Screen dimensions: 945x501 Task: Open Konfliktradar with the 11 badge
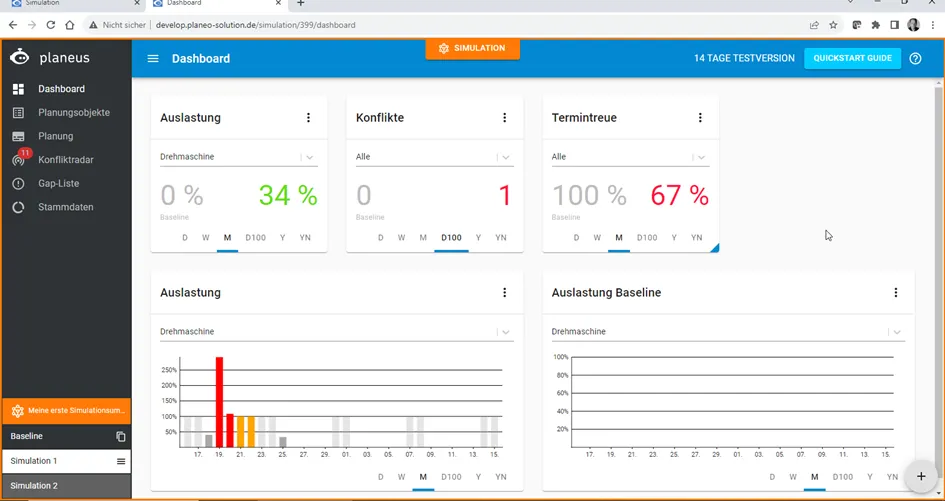(66, 160)
